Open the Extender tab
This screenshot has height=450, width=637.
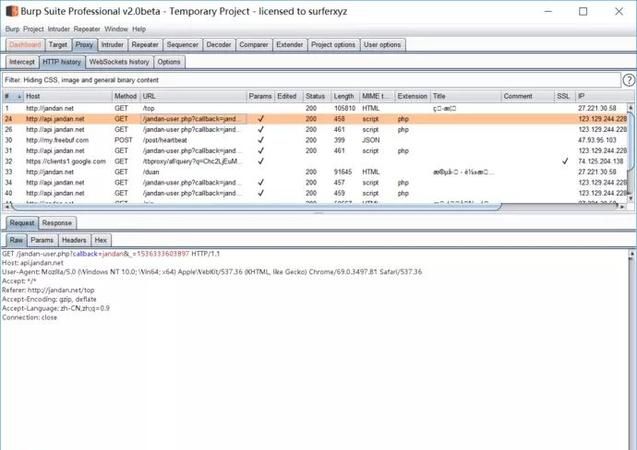coord(290,45)
